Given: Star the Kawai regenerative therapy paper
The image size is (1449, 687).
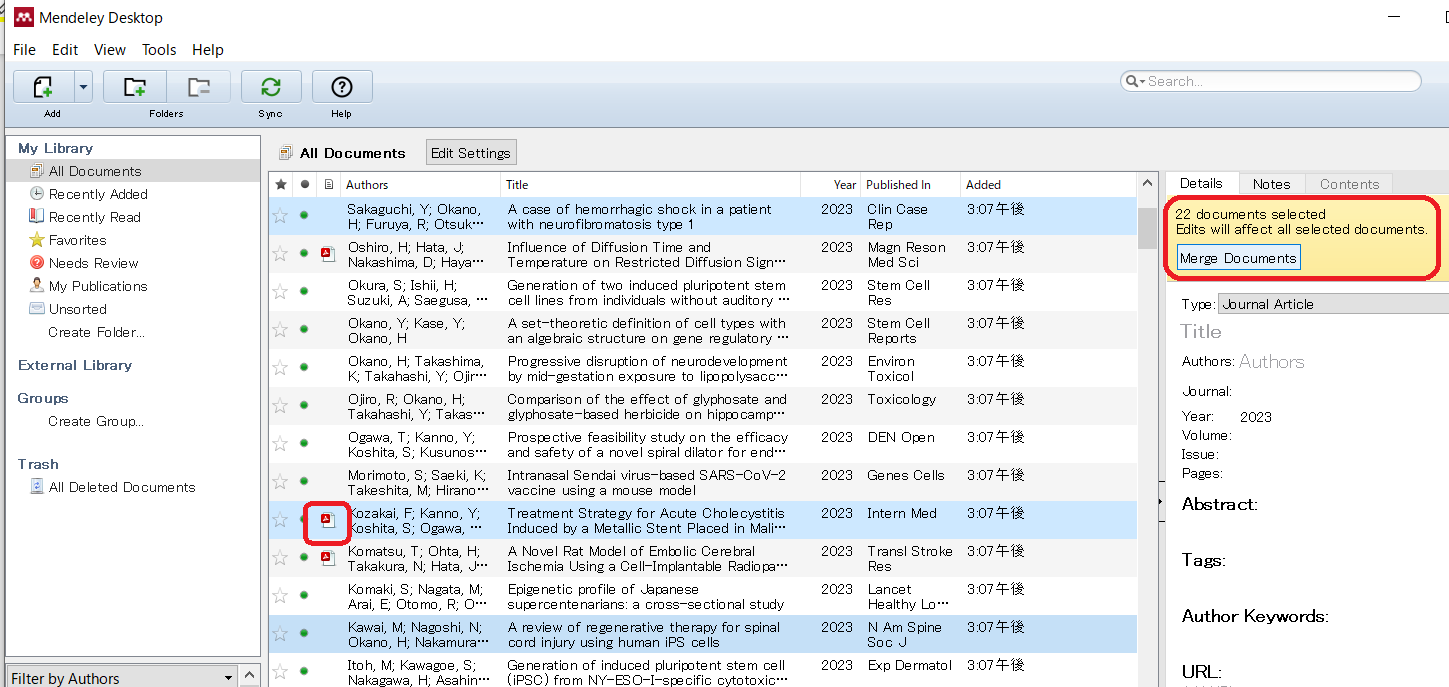Looking at the screenshot, I should click(x=280, y=634).
